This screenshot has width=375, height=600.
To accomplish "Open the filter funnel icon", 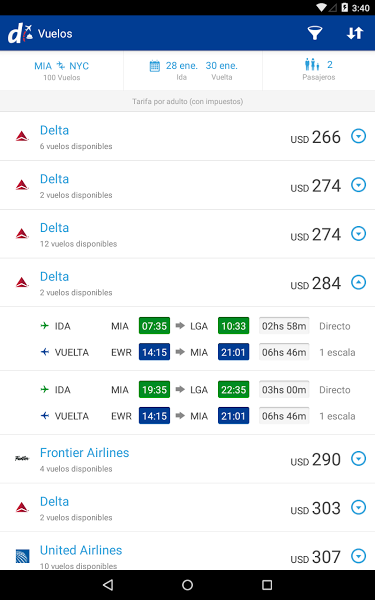I will click(315, 33).
